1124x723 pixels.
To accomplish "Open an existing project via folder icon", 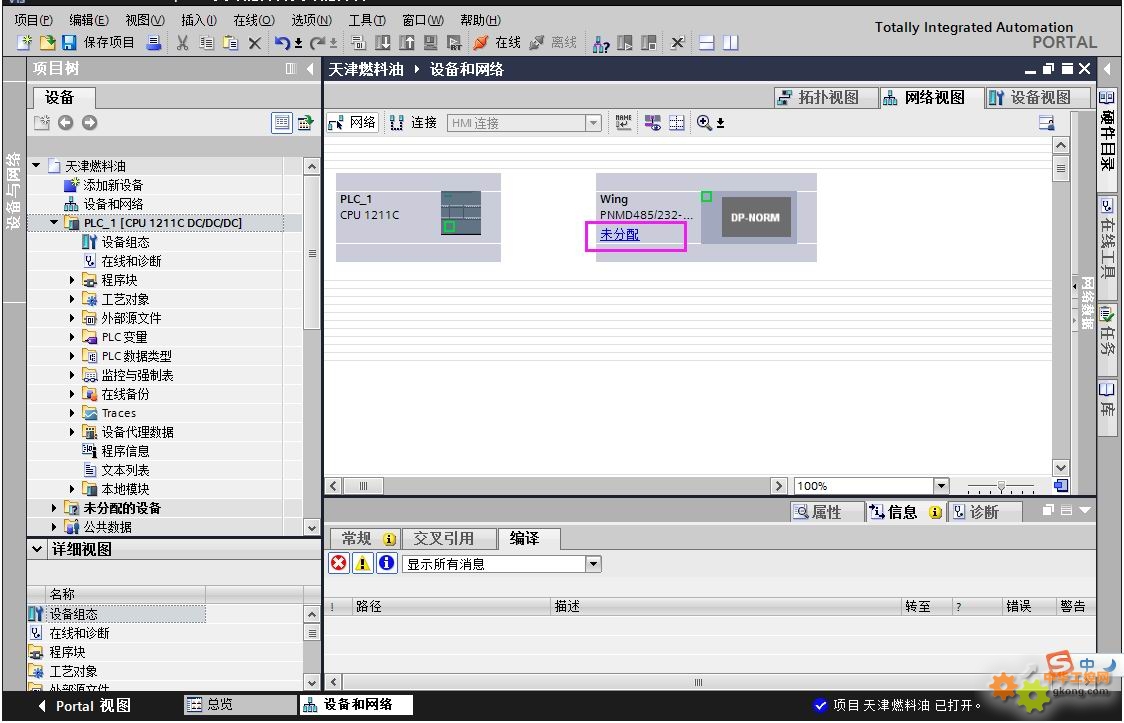I will click(47, 43).
